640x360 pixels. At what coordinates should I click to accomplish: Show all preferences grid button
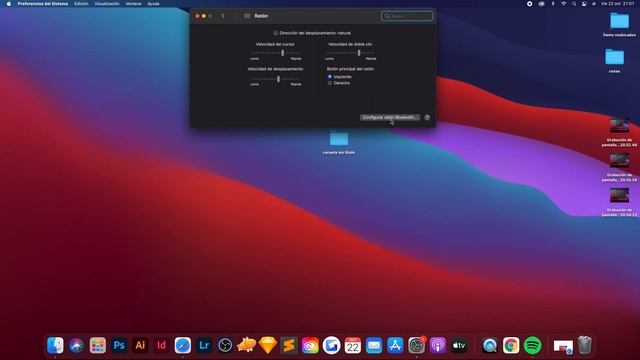point(247,16)
